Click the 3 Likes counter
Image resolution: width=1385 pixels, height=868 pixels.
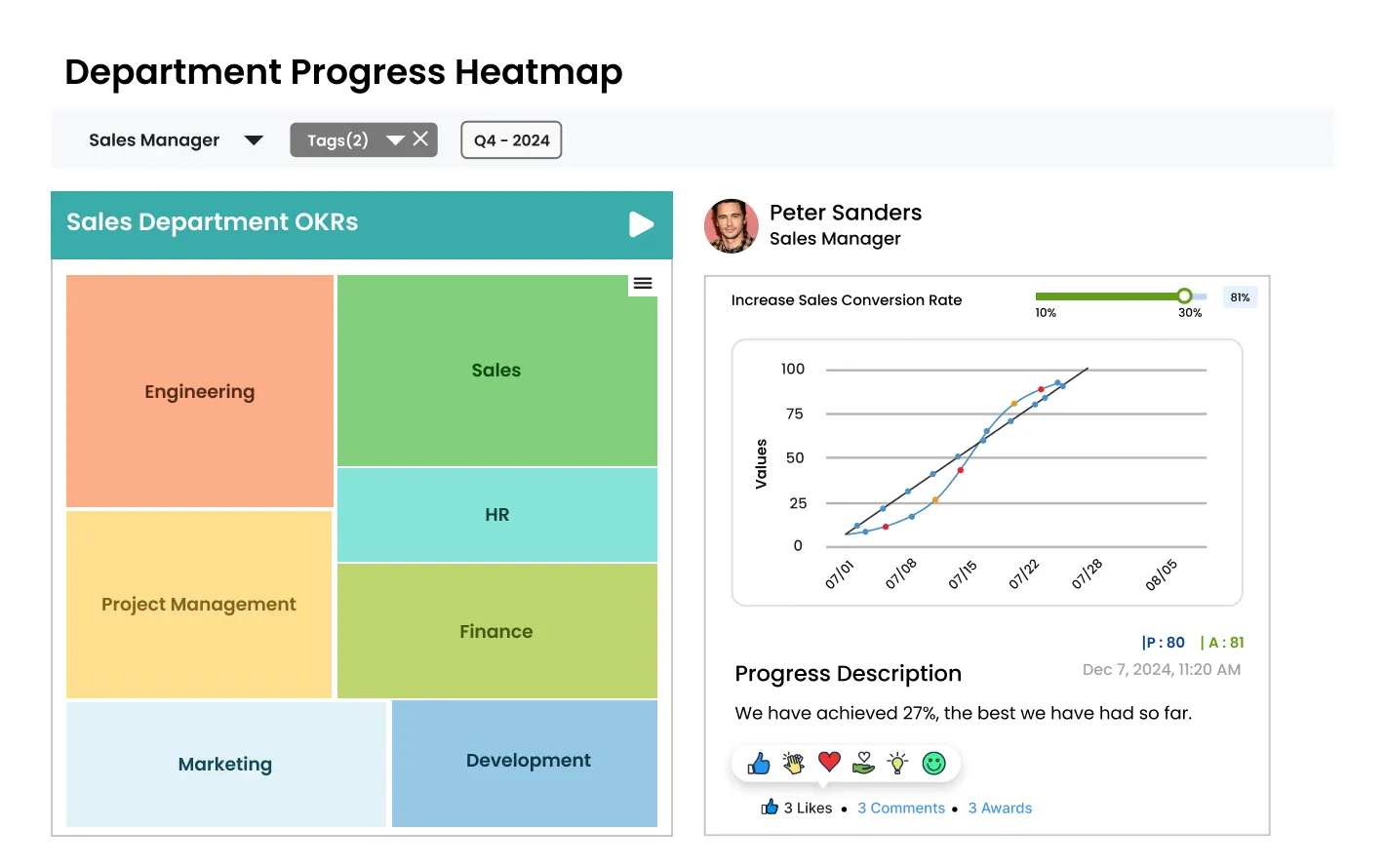(x=798, y=809)
